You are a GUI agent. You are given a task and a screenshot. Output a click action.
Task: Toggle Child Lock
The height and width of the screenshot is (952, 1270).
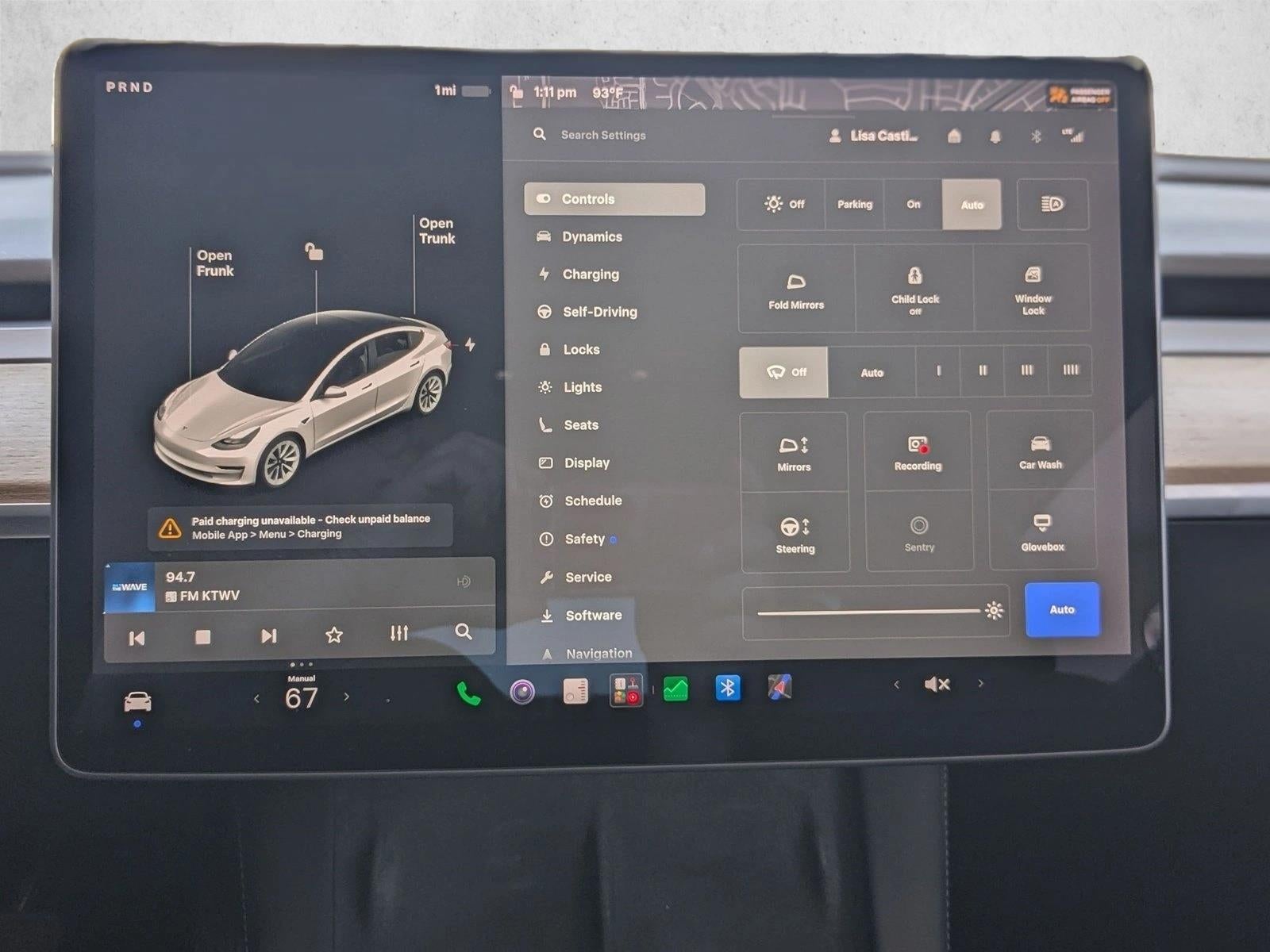click(x=914, y=289)
